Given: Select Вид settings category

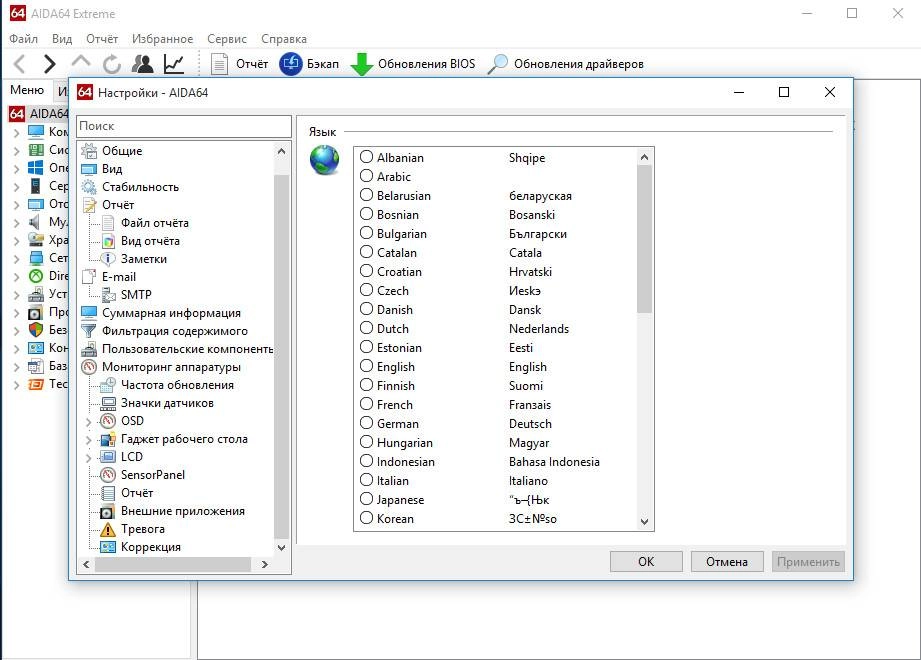Looking at the screenshot, I should [112, 169].
